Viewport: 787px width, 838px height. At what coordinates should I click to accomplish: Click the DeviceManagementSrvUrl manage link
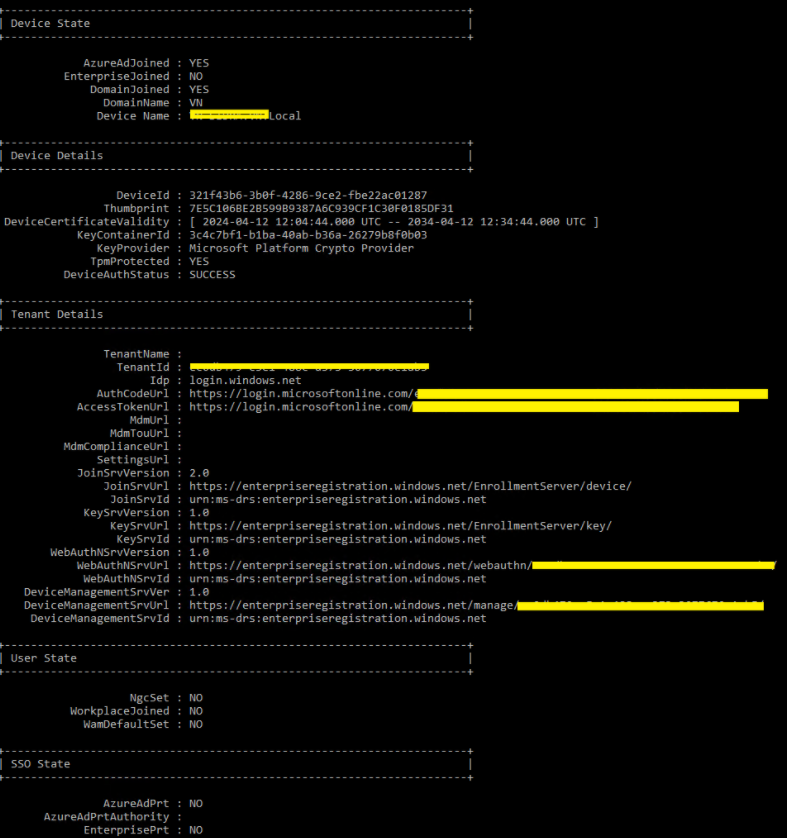coord(477,606)
